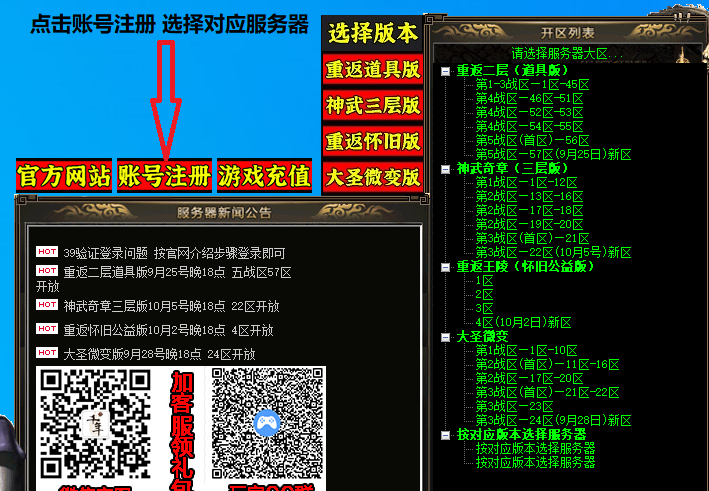The height and width of the screenshot is (491, 709).
Task: Select the 大圣微变版 version button
Action: click(x=373, y=177)
